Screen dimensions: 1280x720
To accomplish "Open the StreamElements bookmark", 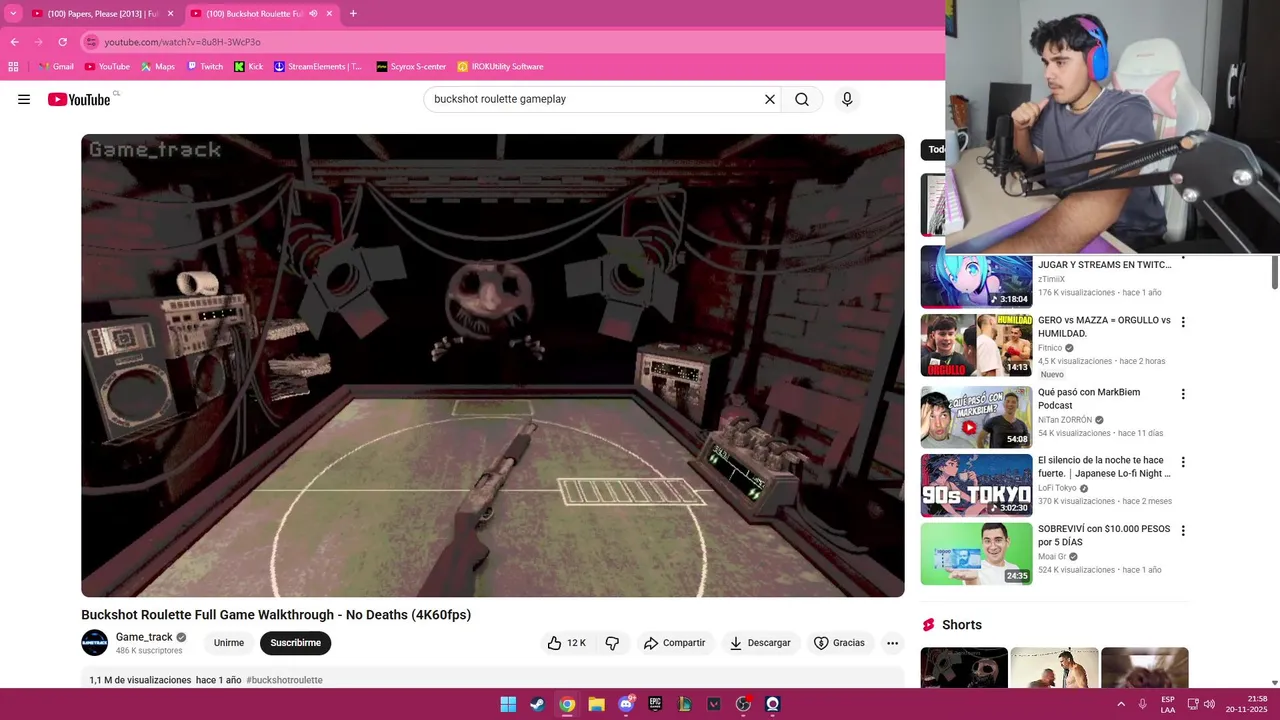I will click(317, 67).
